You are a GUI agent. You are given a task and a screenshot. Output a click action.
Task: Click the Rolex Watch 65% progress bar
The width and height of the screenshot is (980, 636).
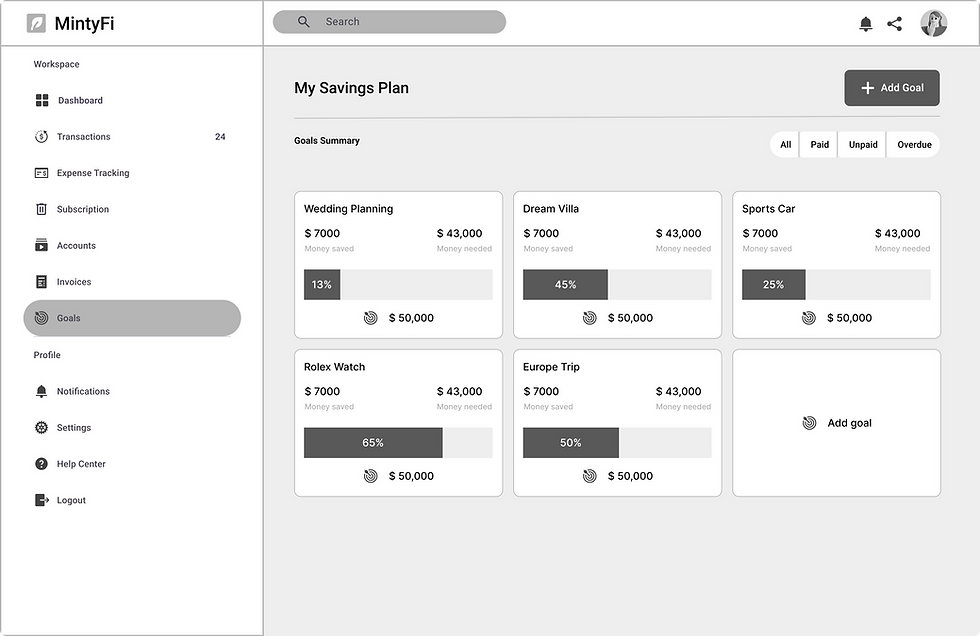(x=398, y=443)
